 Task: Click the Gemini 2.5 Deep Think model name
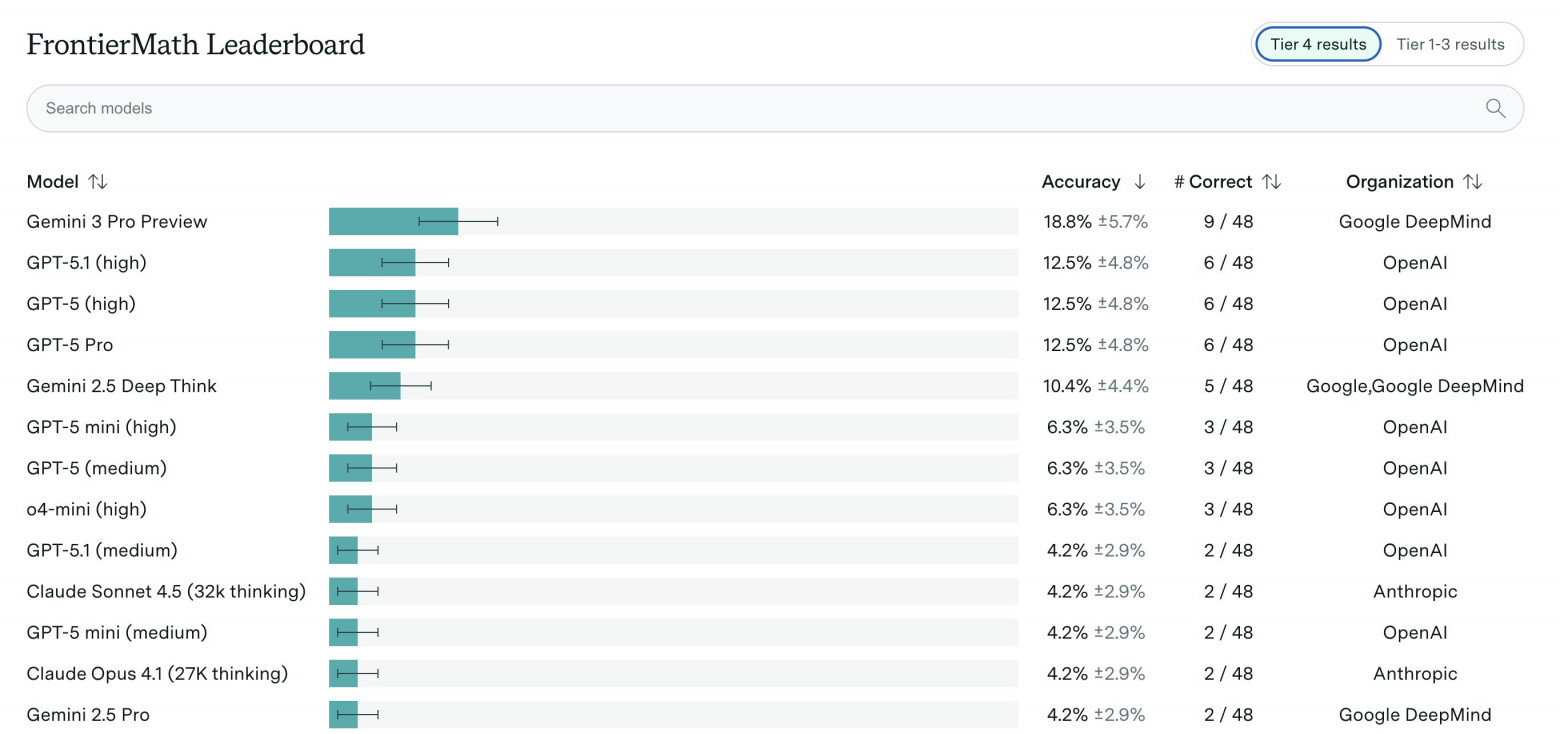click(x=121, y=386)
